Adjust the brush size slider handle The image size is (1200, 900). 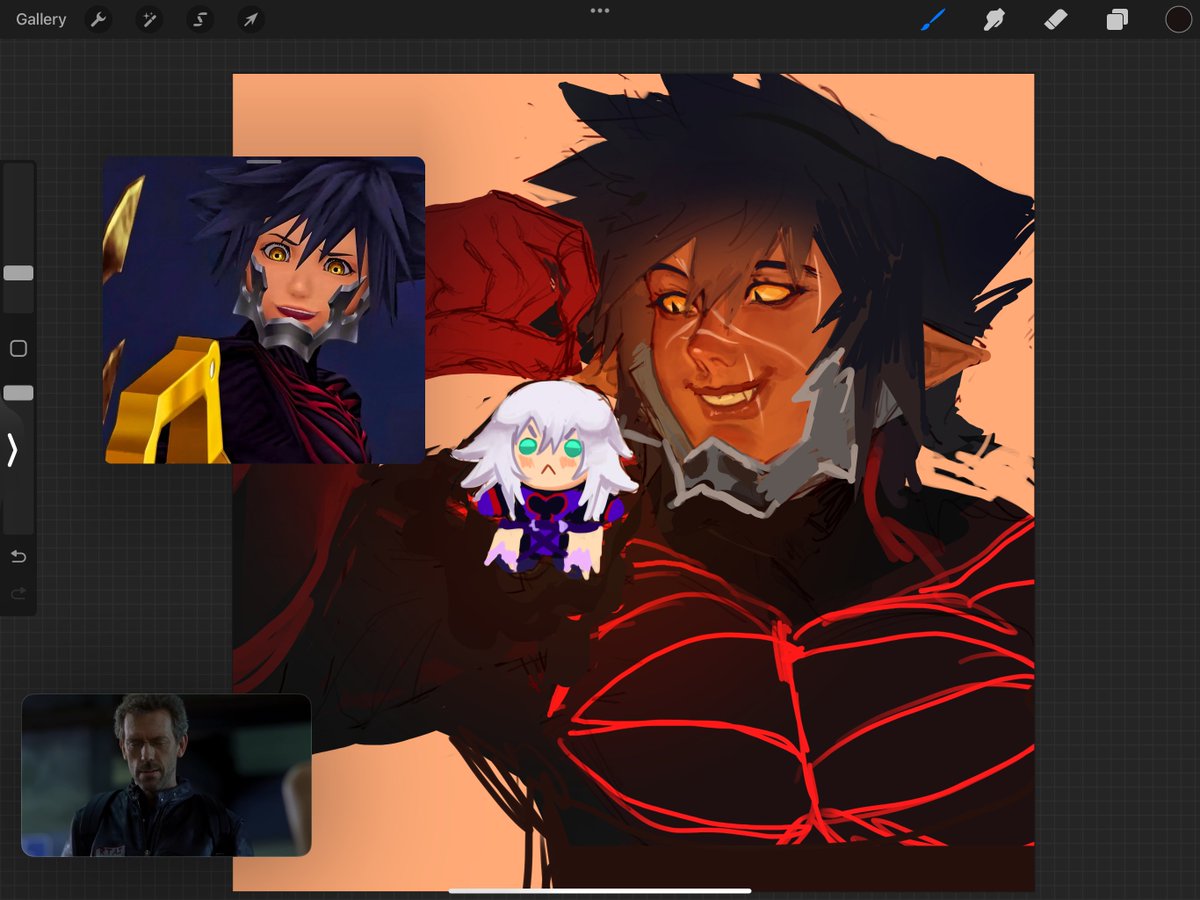18,273
